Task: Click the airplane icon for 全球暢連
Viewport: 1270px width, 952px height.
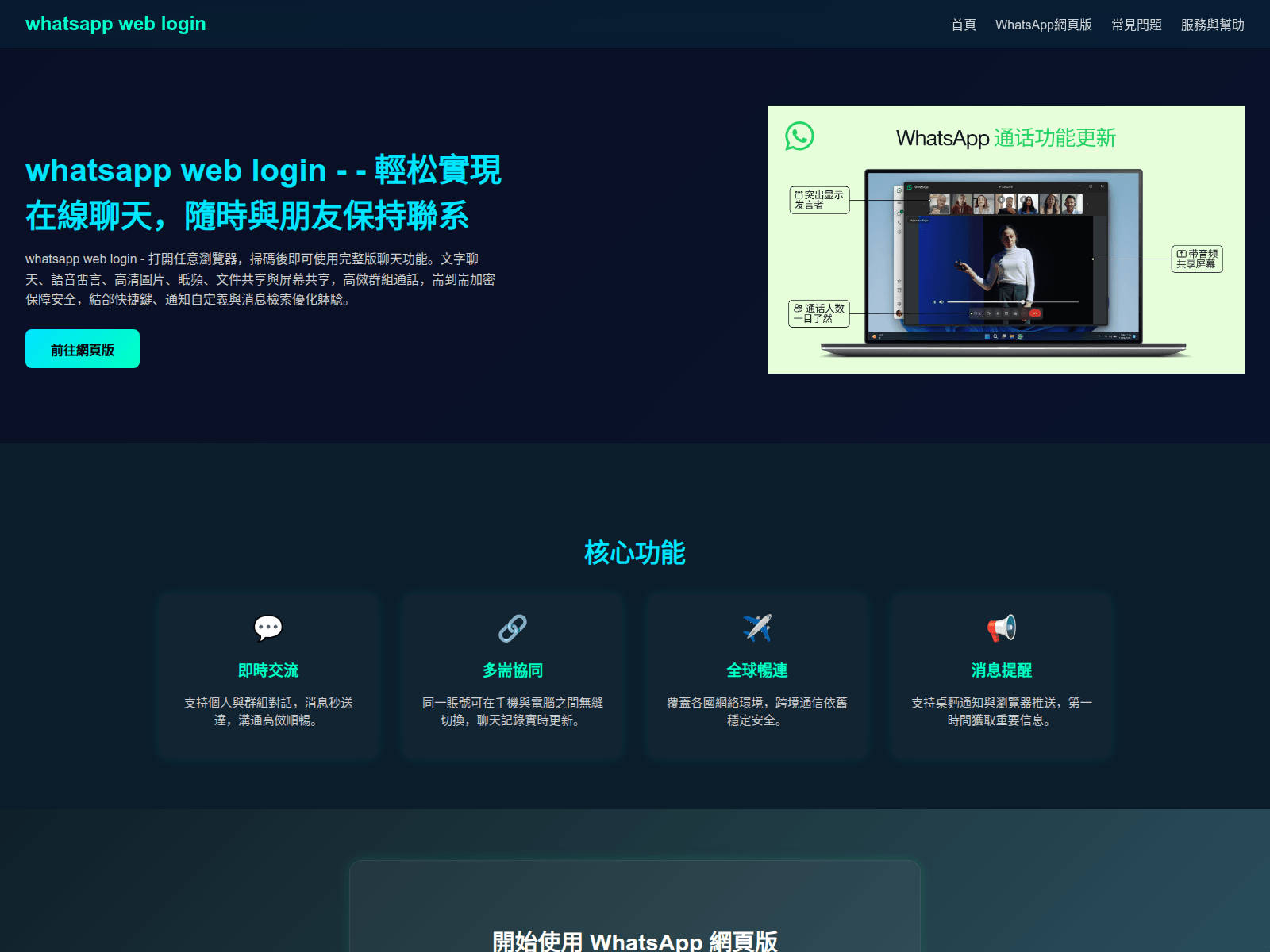Action: coord(757,628)
